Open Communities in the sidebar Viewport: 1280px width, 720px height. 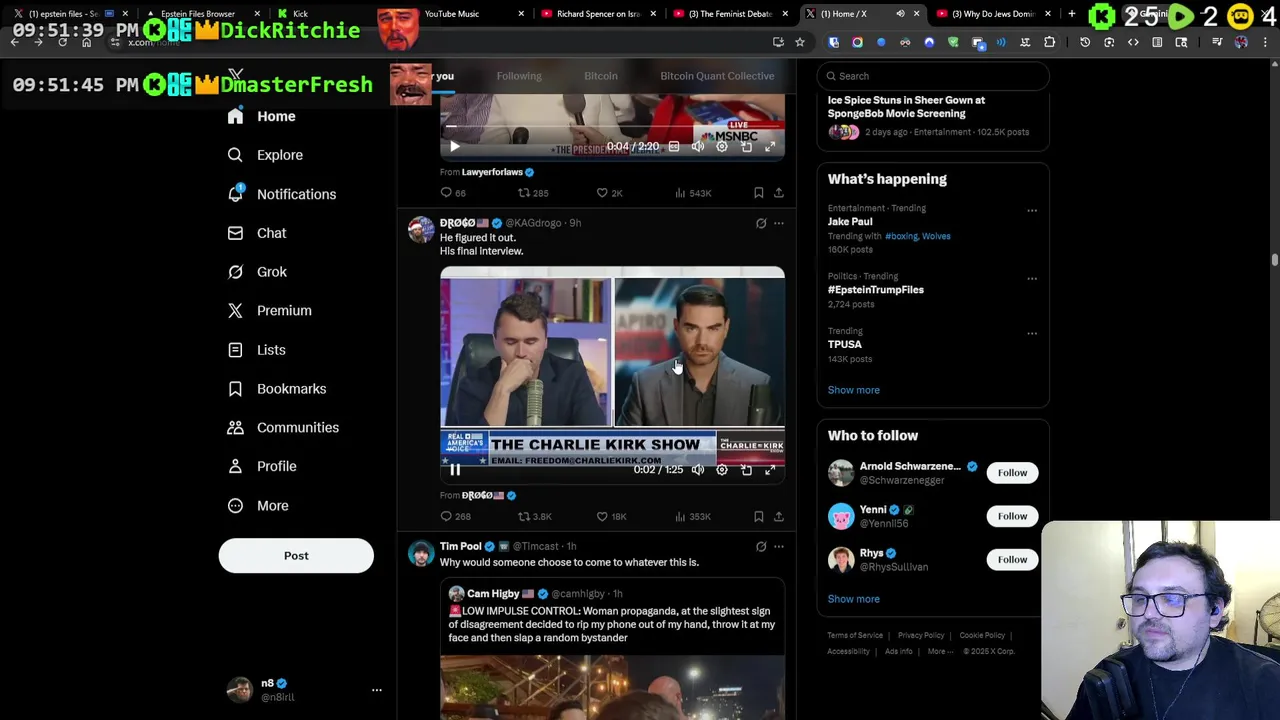tap(283, 428)
